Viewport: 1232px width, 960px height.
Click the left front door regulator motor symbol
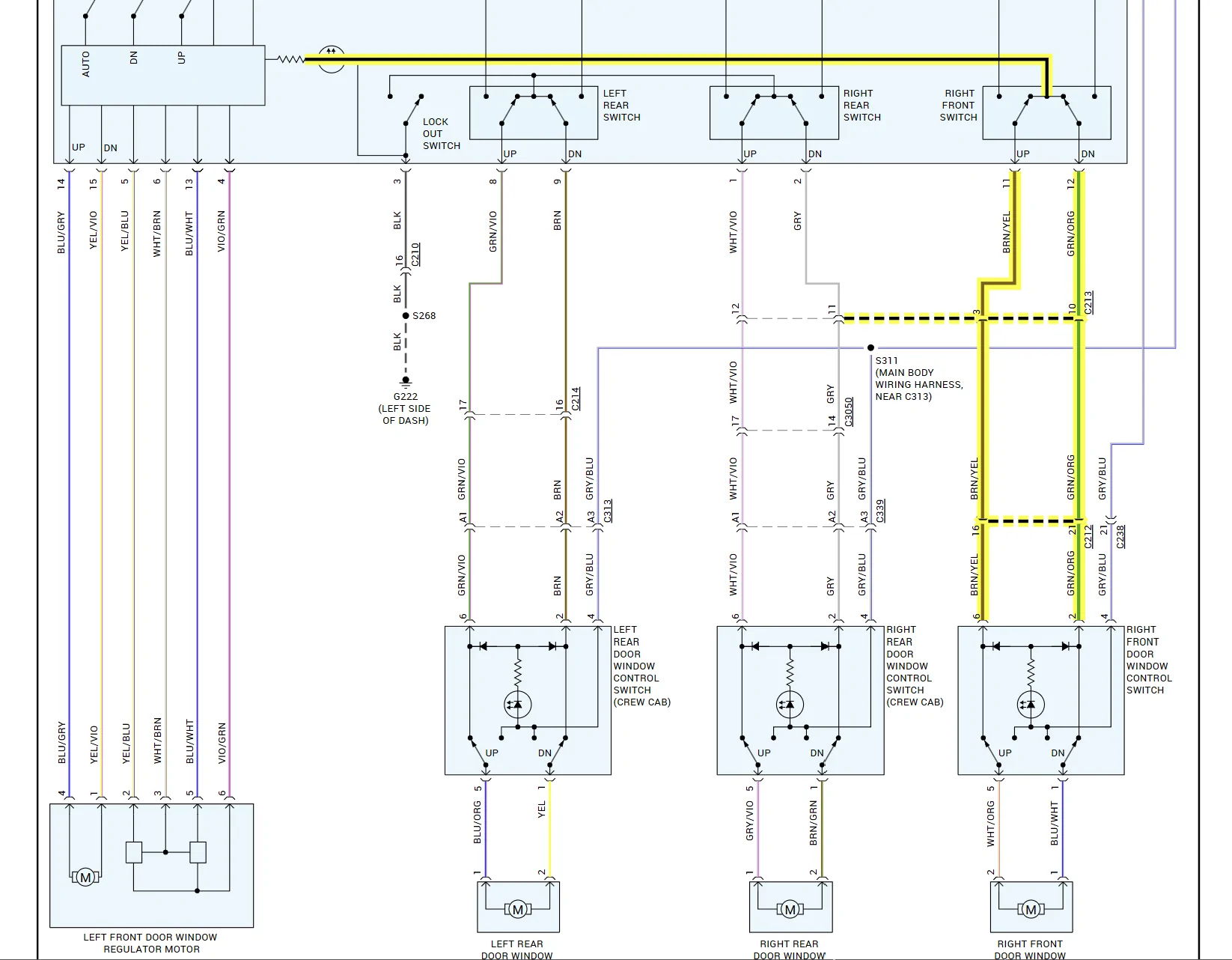click(85, 878)
